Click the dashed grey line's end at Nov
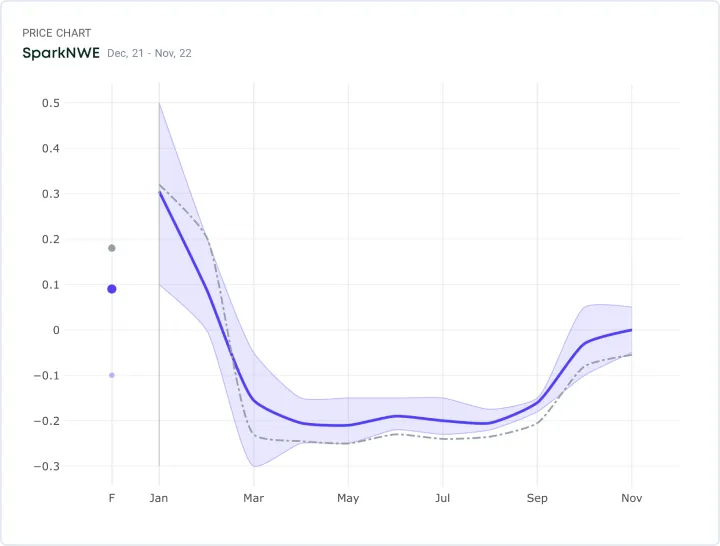The image size is (720, 546). click(631, 355)
